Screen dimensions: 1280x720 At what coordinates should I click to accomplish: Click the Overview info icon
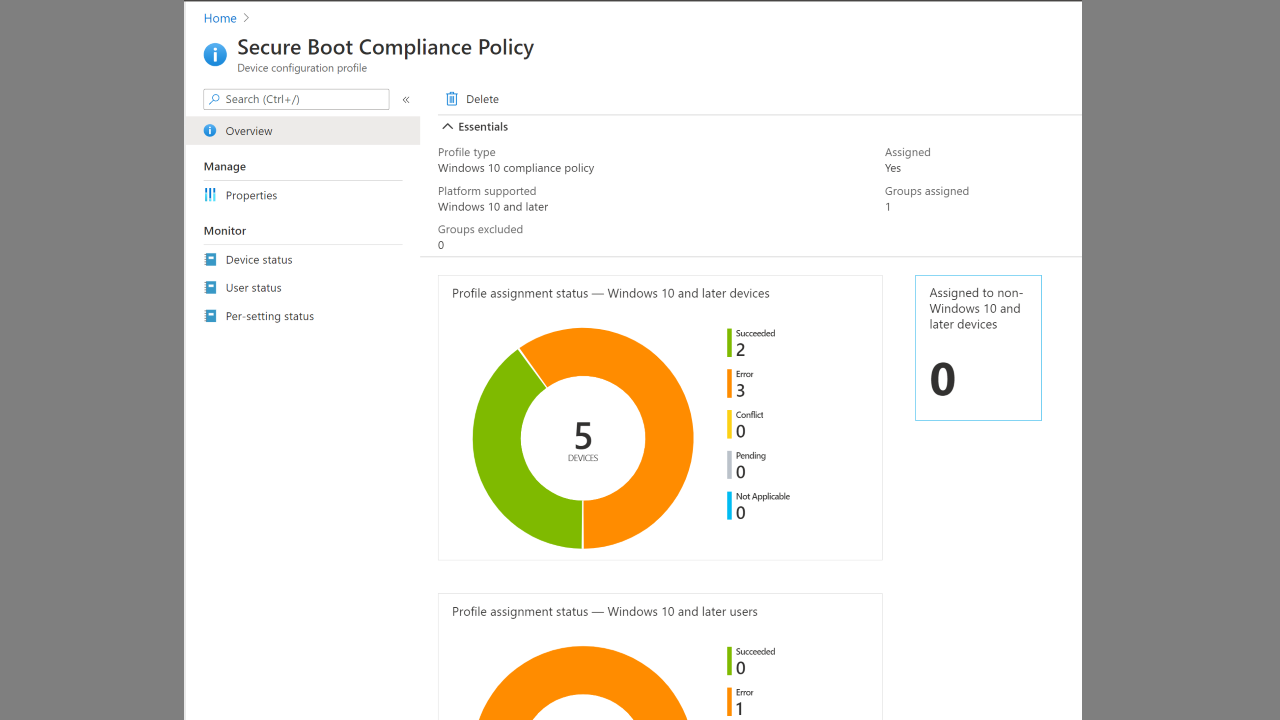210,131
